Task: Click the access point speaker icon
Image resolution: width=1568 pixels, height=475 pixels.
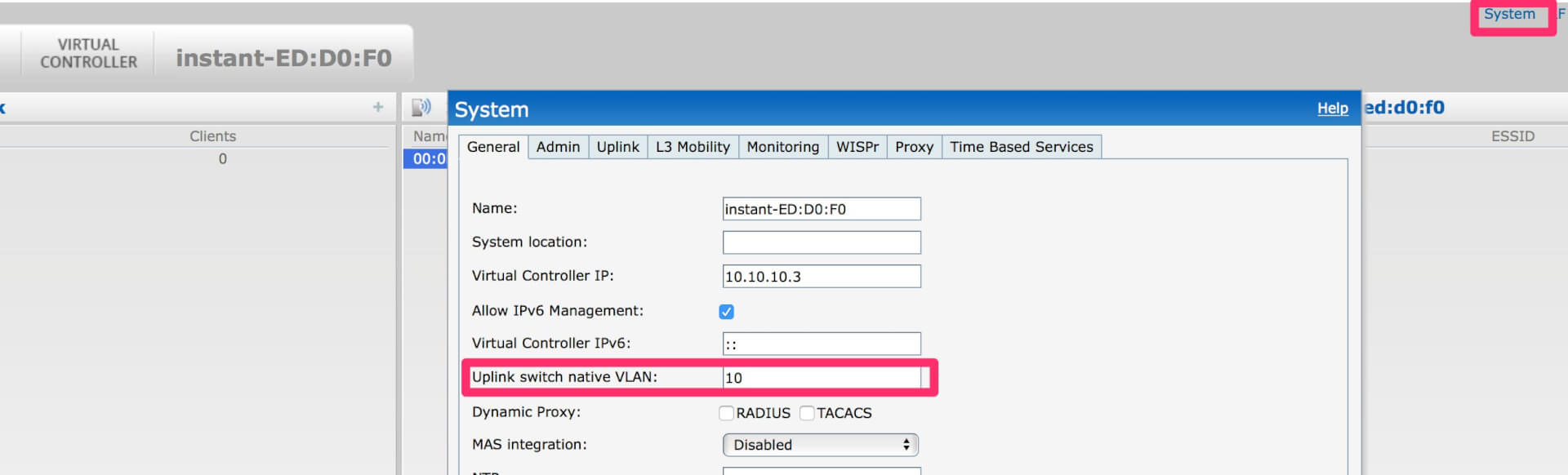Action: click(x=421, y=108)
